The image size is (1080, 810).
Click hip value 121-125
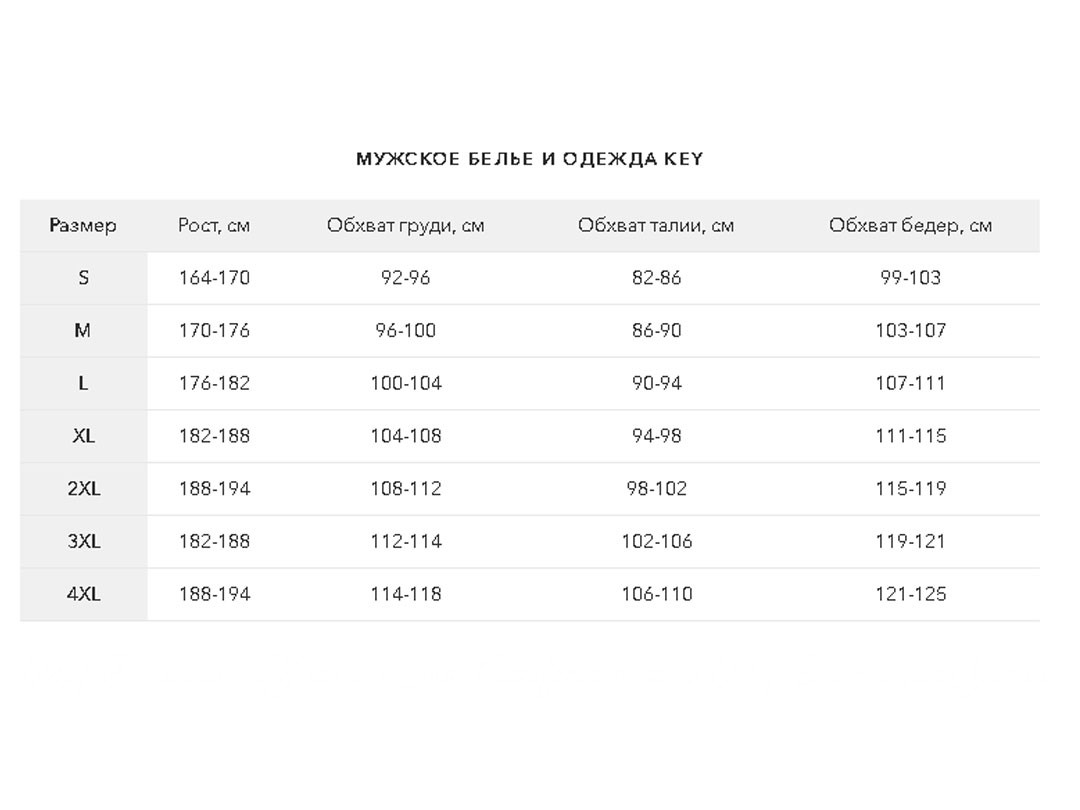[x=911, y=594]
